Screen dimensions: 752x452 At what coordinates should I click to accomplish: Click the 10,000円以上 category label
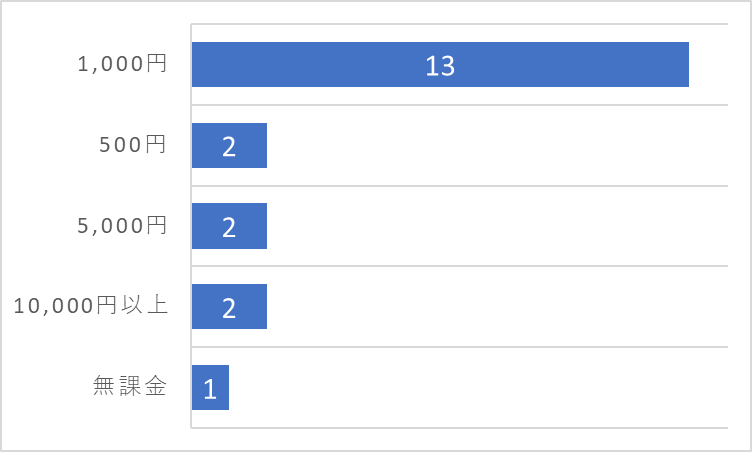click(91, 306)
